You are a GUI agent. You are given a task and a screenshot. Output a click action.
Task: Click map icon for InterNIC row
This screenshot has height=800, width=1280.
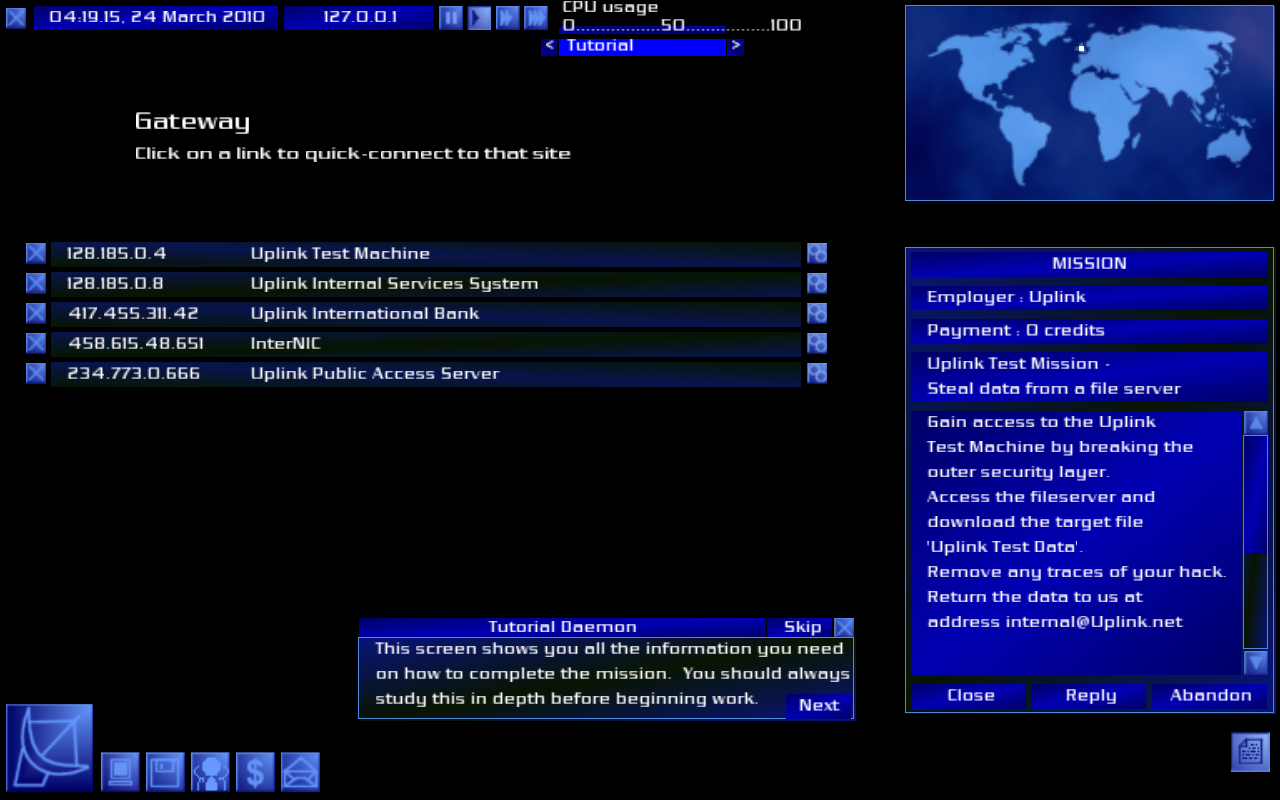point(817,344)
